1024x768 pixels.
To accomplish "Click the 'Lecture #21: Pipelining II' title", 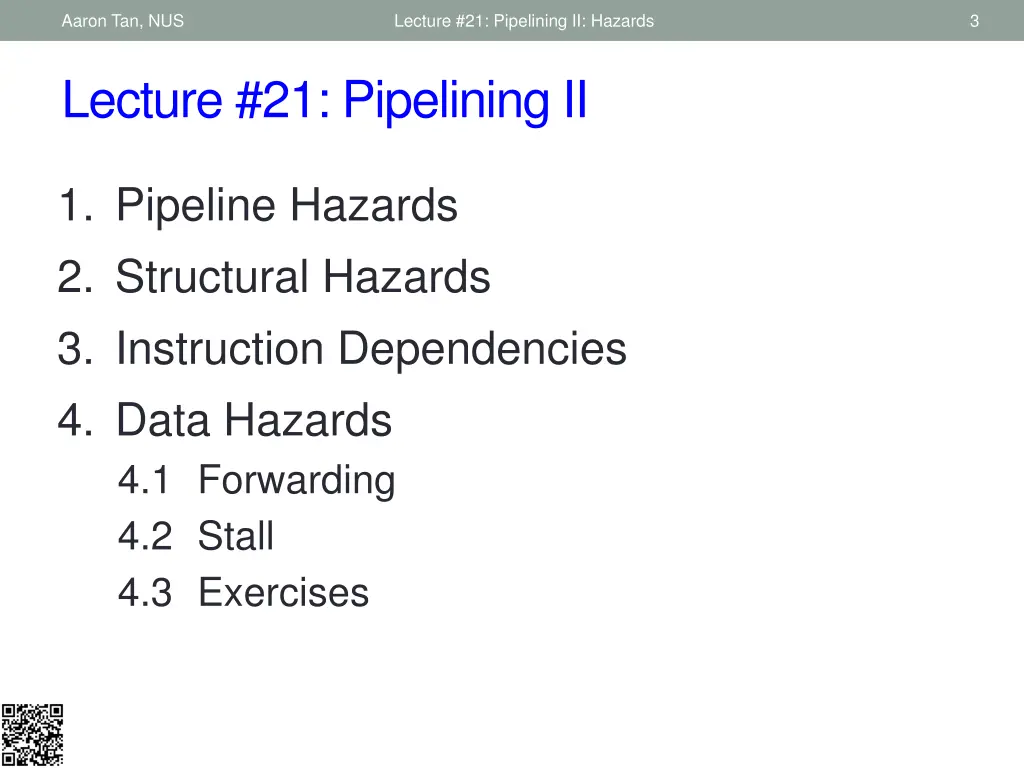I will coord(325,100).
